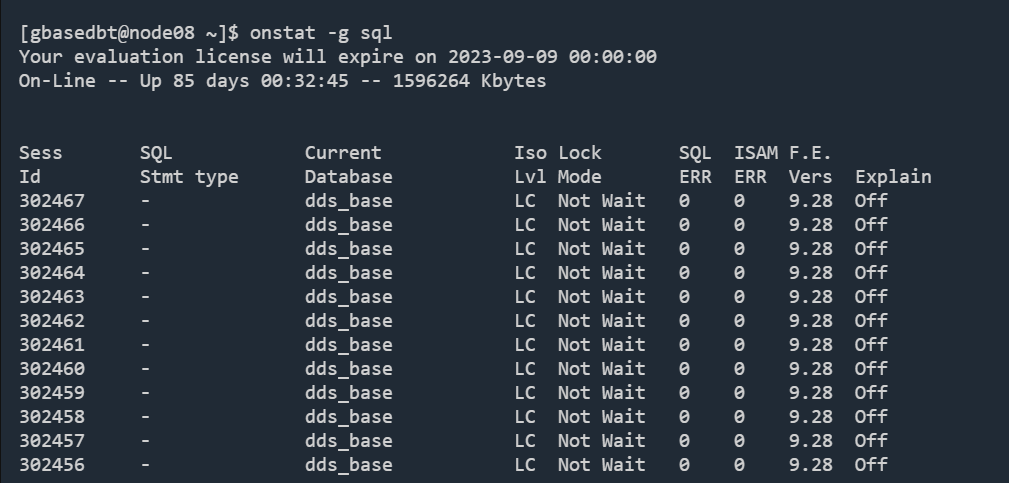Viewport: 1009px width, 483px height.
Task: Click the evaluation license expiry date 2023-09-09
Action: (503, 57)
